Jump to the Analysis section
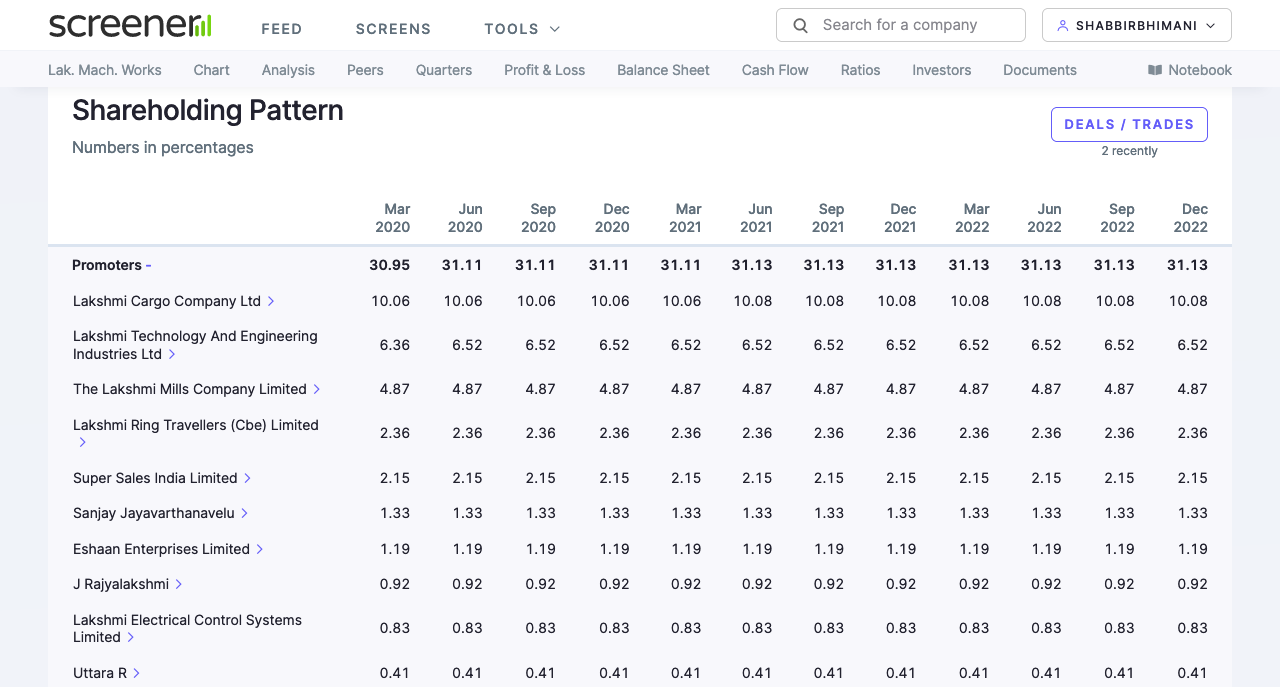Viewport: 1280px width, 687px height. tap(288, 70)
